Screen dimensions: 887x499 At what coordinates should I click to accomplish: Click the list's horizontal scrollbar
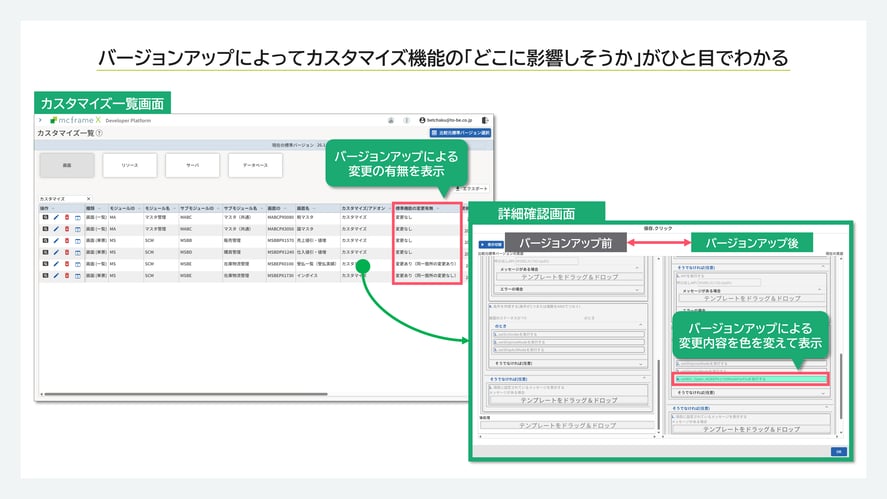coord(186,394)
